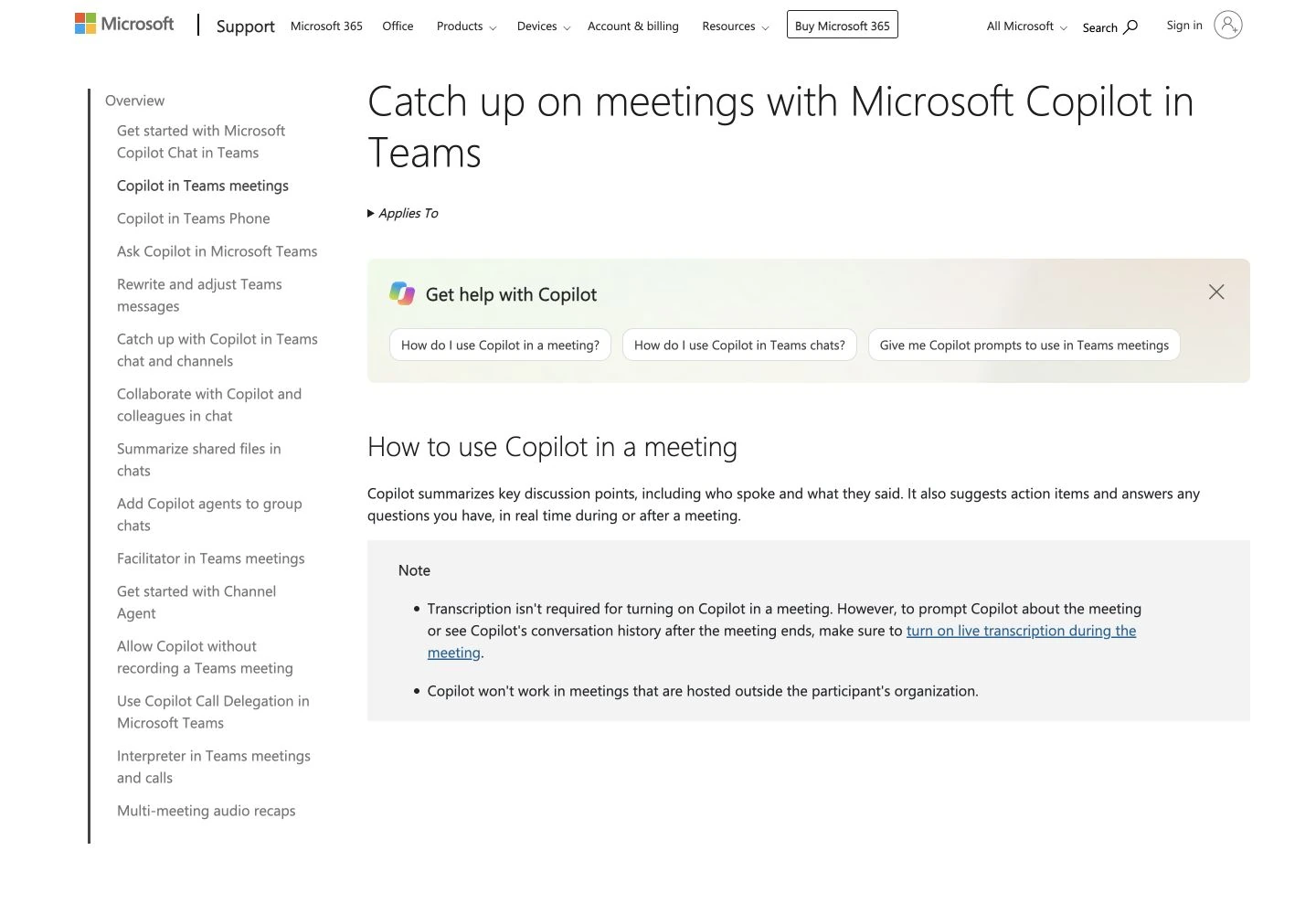Image resolution: width=1316 pixels, height=914 pixels.
Task: Click the search magnifier icon
Action: [x=1130, y=27]
